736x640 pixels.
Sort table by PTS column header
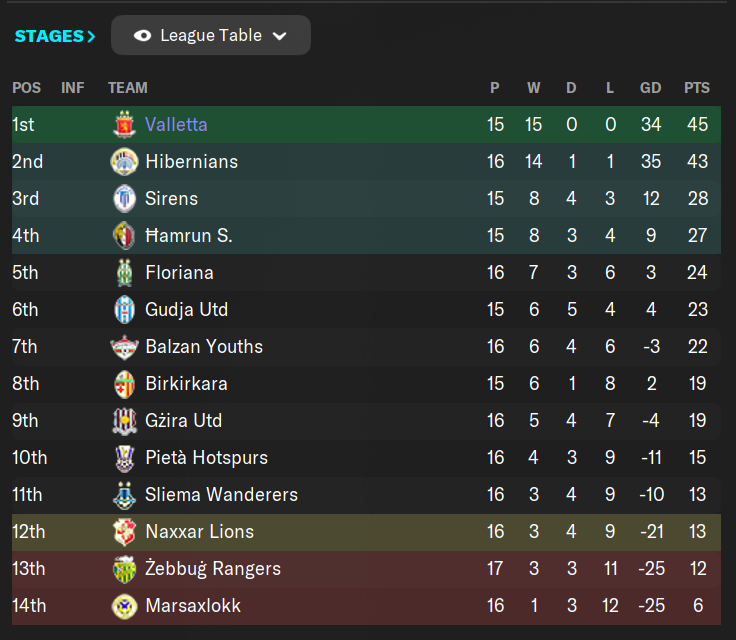click(x=697, y=88)
